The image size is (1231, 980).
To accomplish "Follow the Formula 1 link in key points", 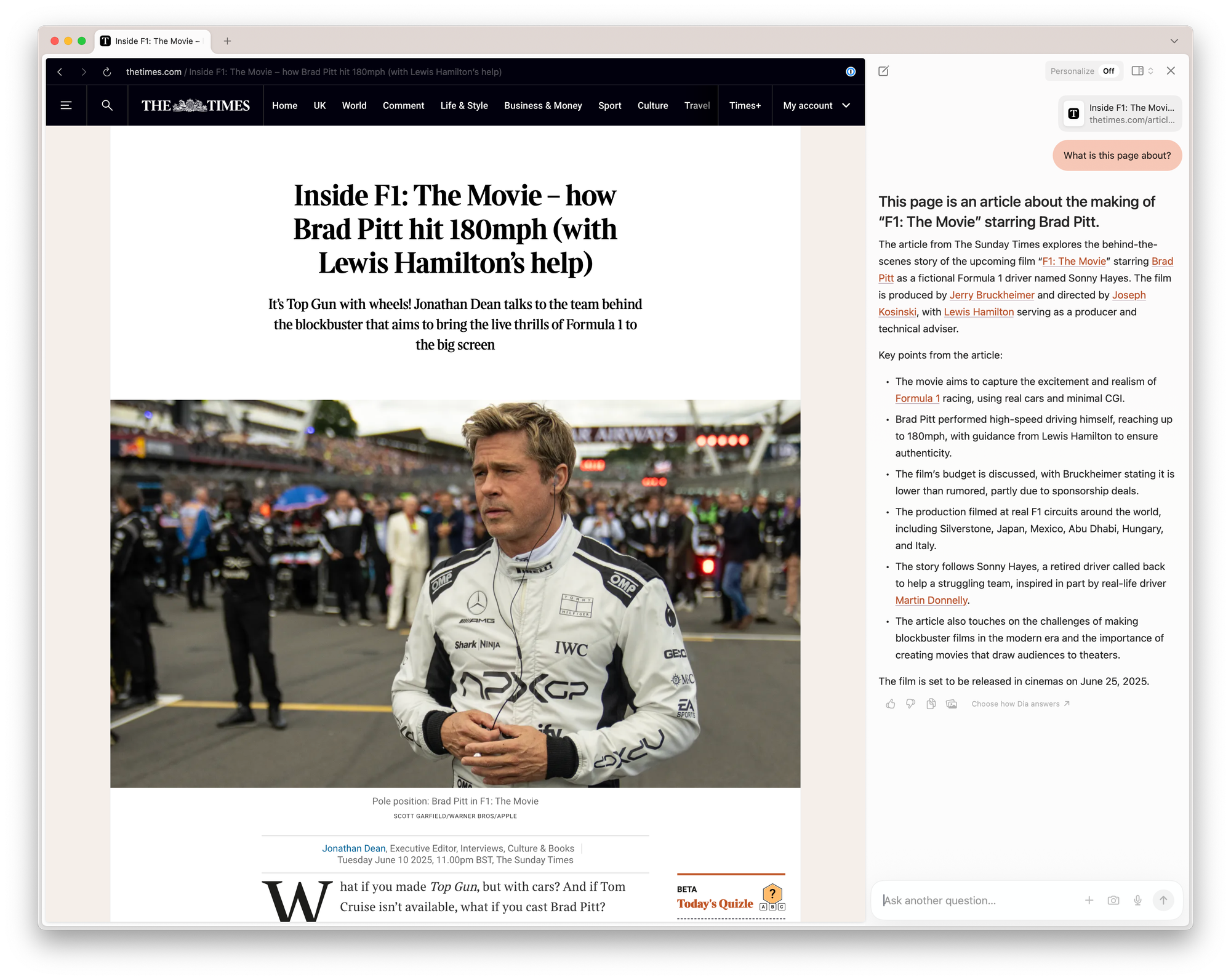I will tap(917, 398).
